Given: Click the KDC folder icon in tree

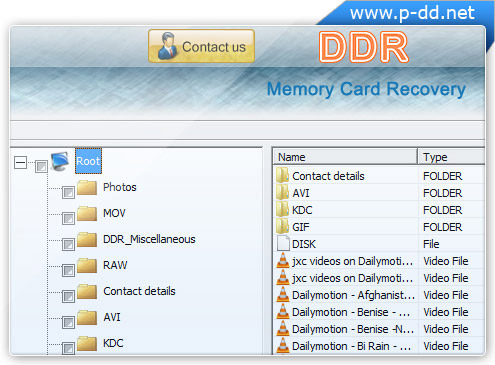Looking at the screenshot, I should (87, 343).
